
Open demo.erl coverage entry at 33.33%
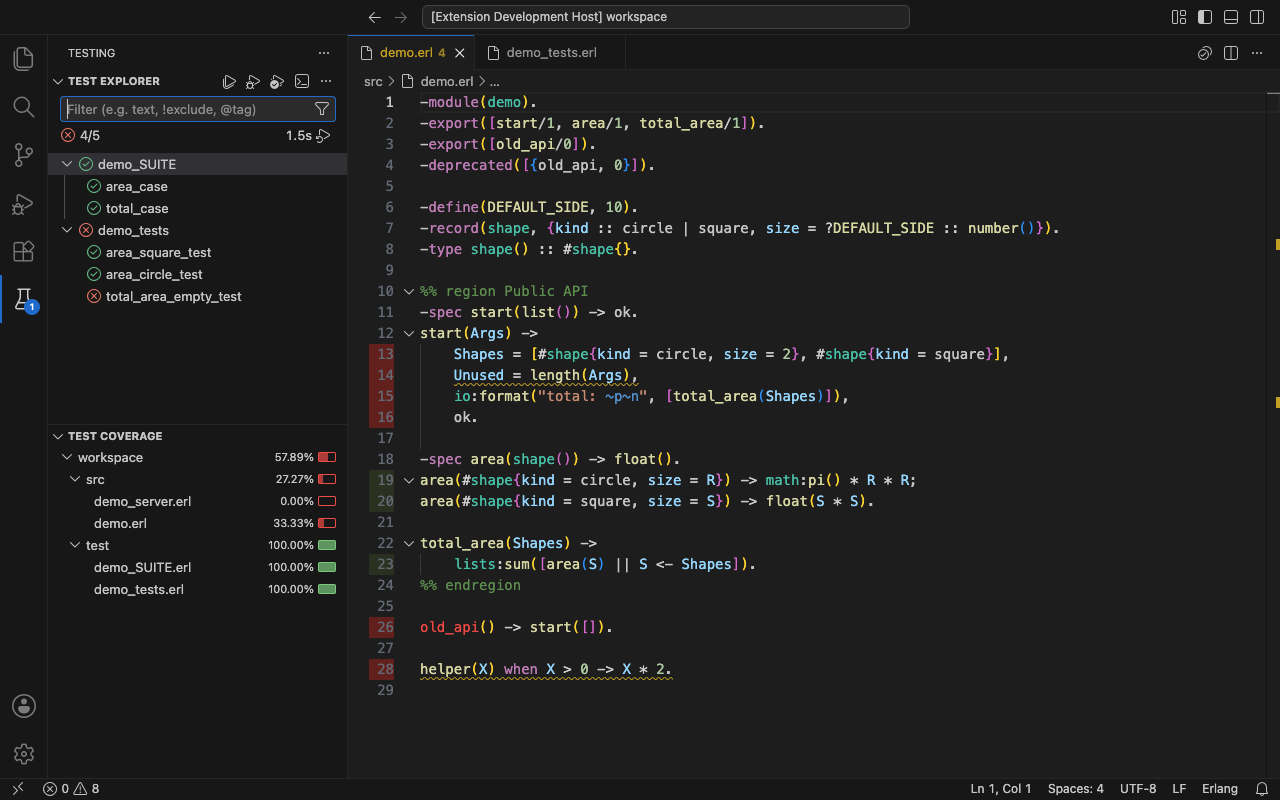click(198, 523)
